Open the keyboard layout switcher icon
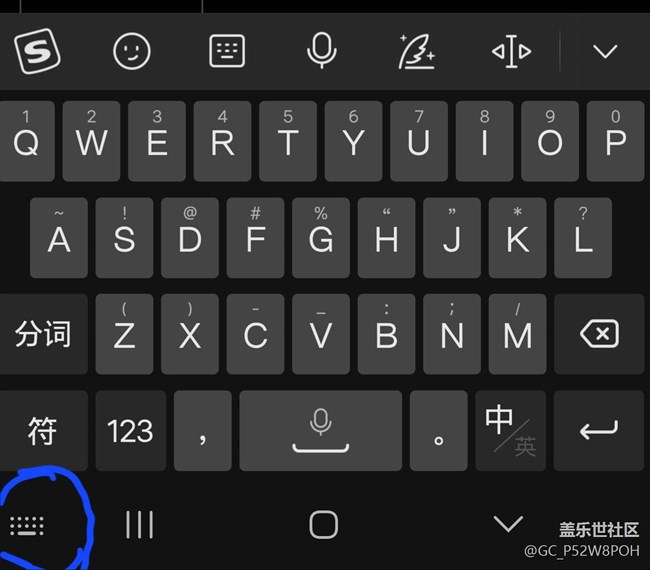Viewport: 650px width, 570px height. (227, 51)
